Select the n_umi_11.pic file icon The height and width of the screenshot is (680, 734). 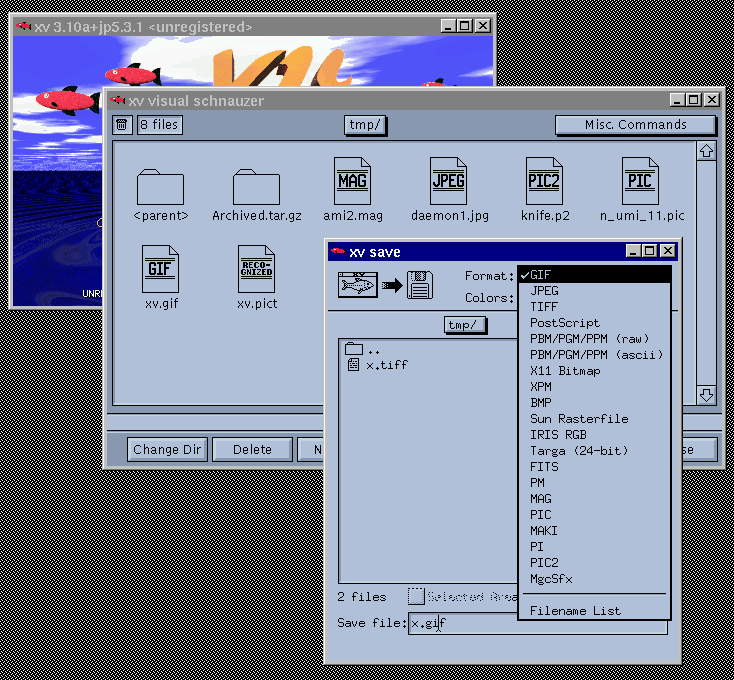coord(640,181)
